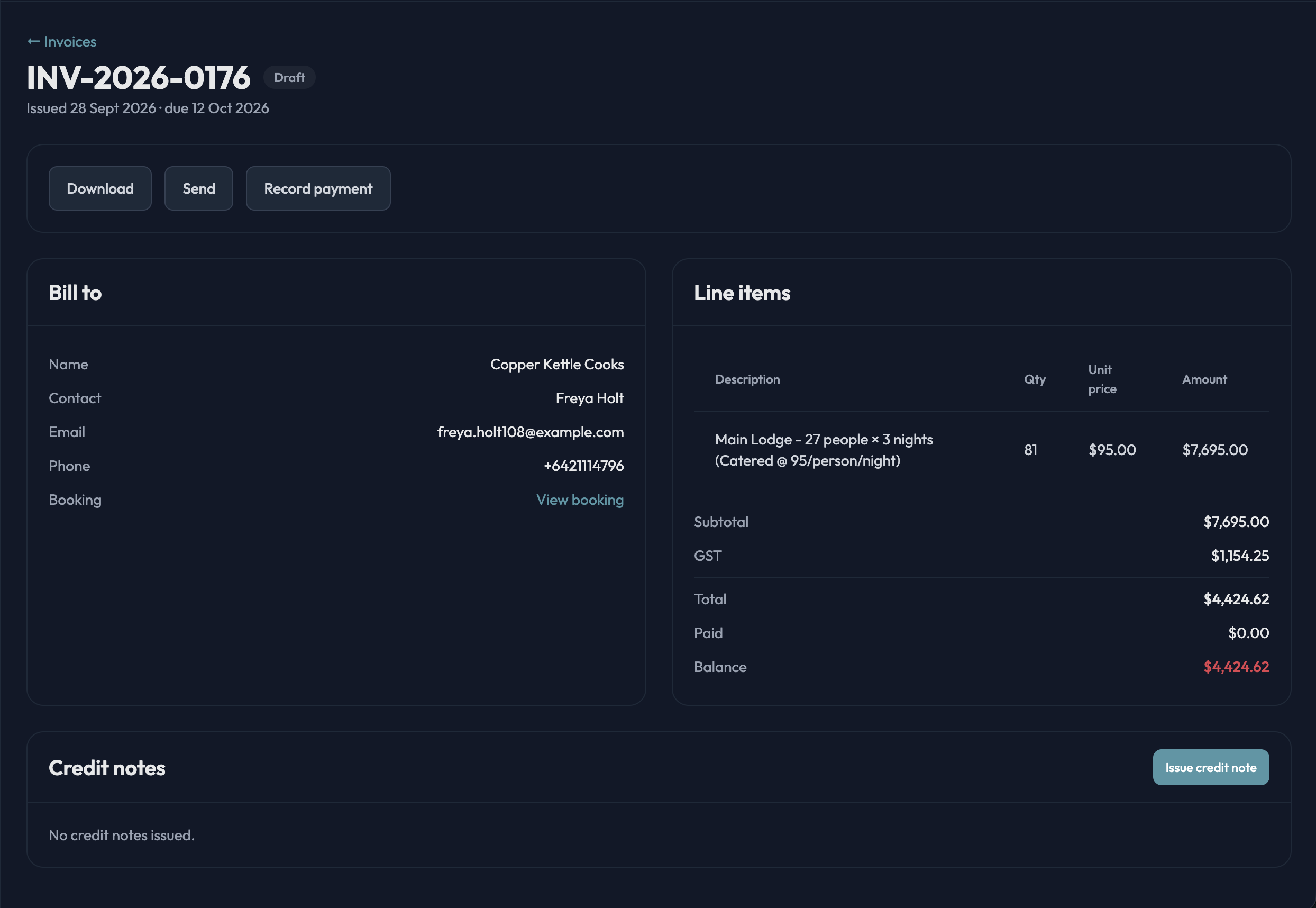Send the invoice
Screen dimensions: 1316x908
[x=198, y=188]
